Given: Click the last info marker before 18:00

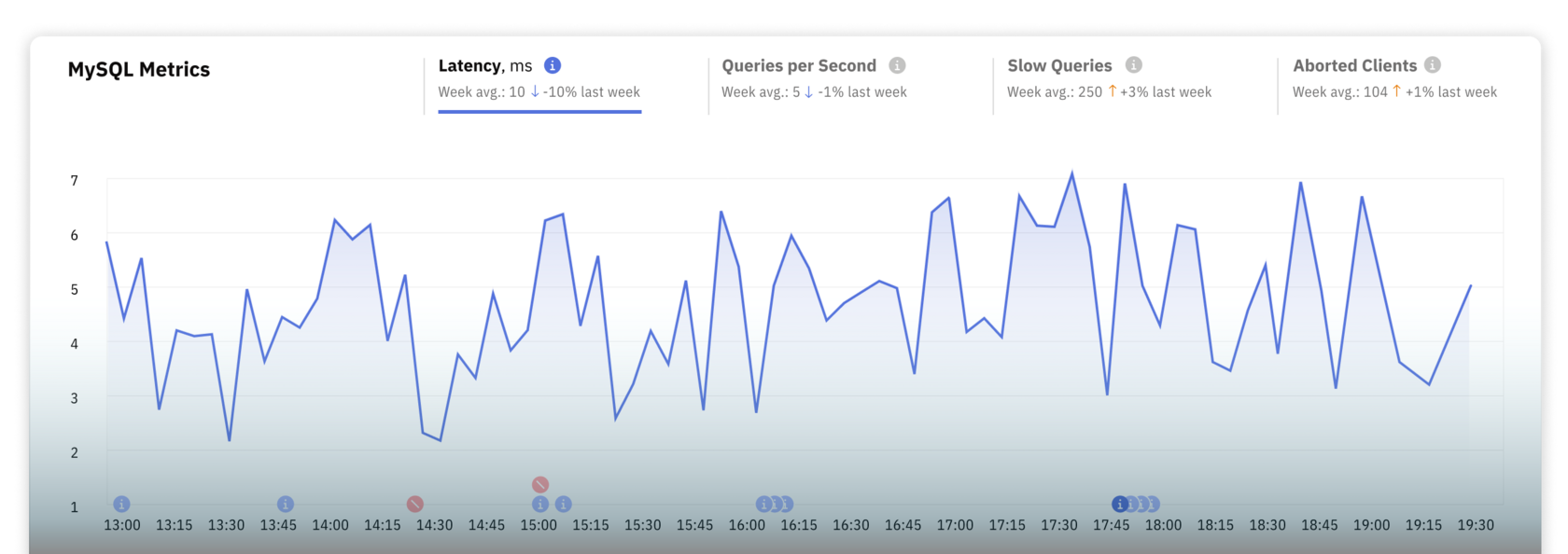Looking at the screenshot, I should (x=1154, y=504).
